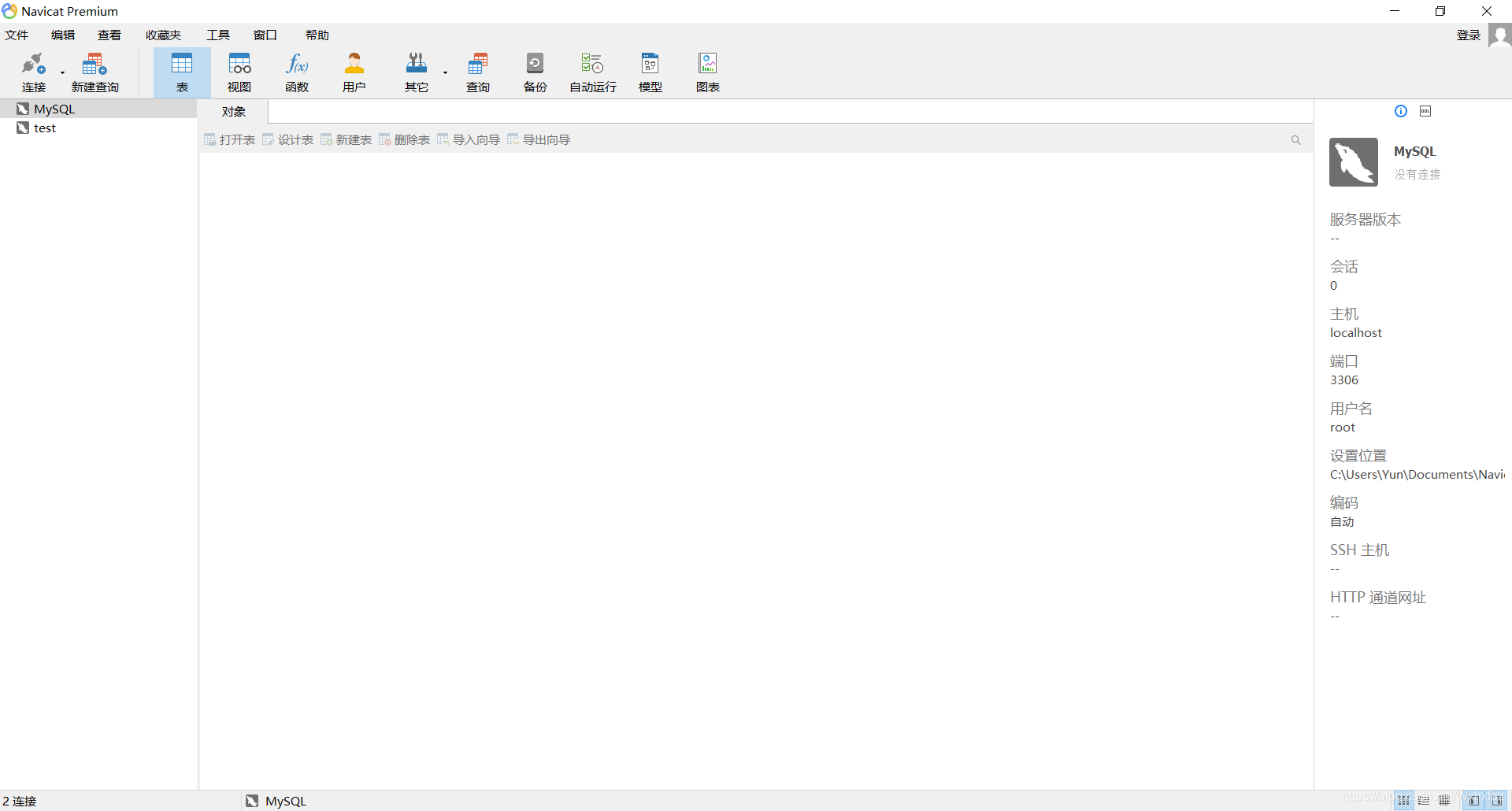Click the search magnifier in object toolbar
The image size is (1512, 811).
click(x=1295, y=140)
